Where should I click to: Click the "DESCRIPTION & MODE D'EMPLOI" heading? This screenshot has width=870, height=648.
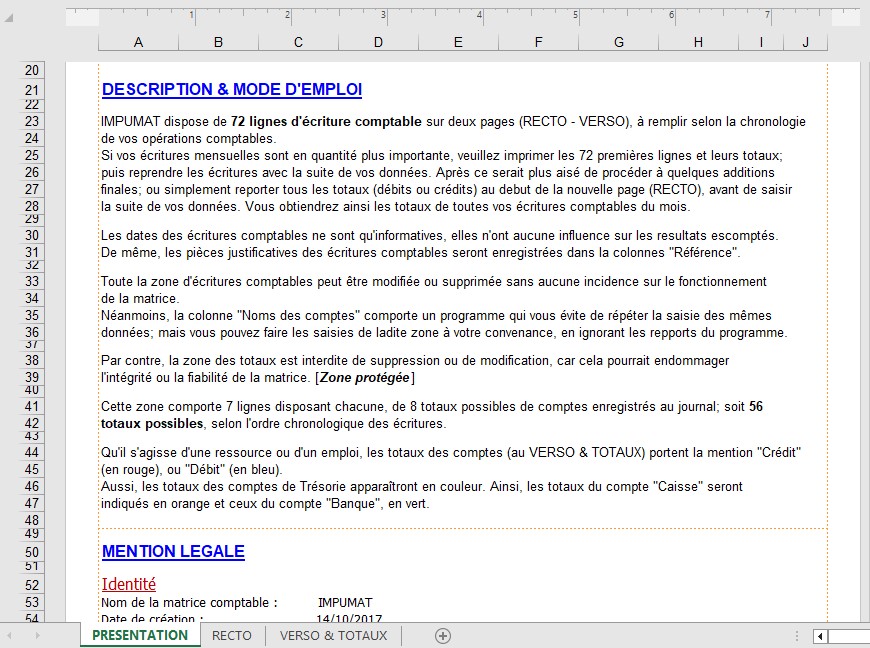[x=232, y=89]
